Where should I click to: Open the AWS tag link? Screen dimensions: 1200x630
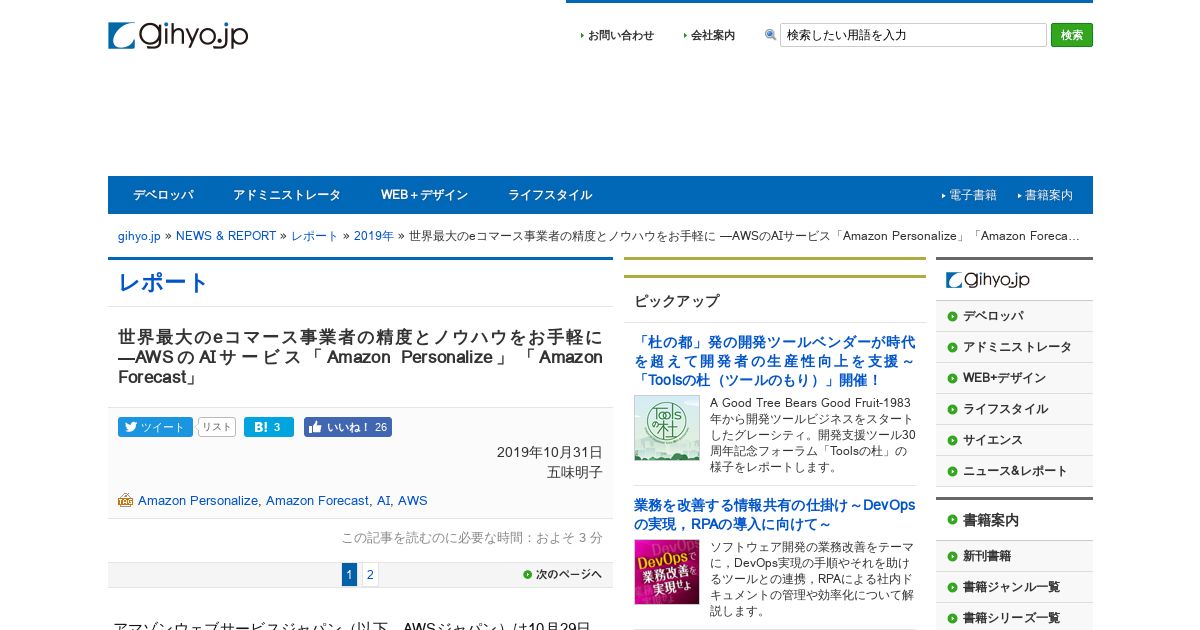click(x=413, y=500)
